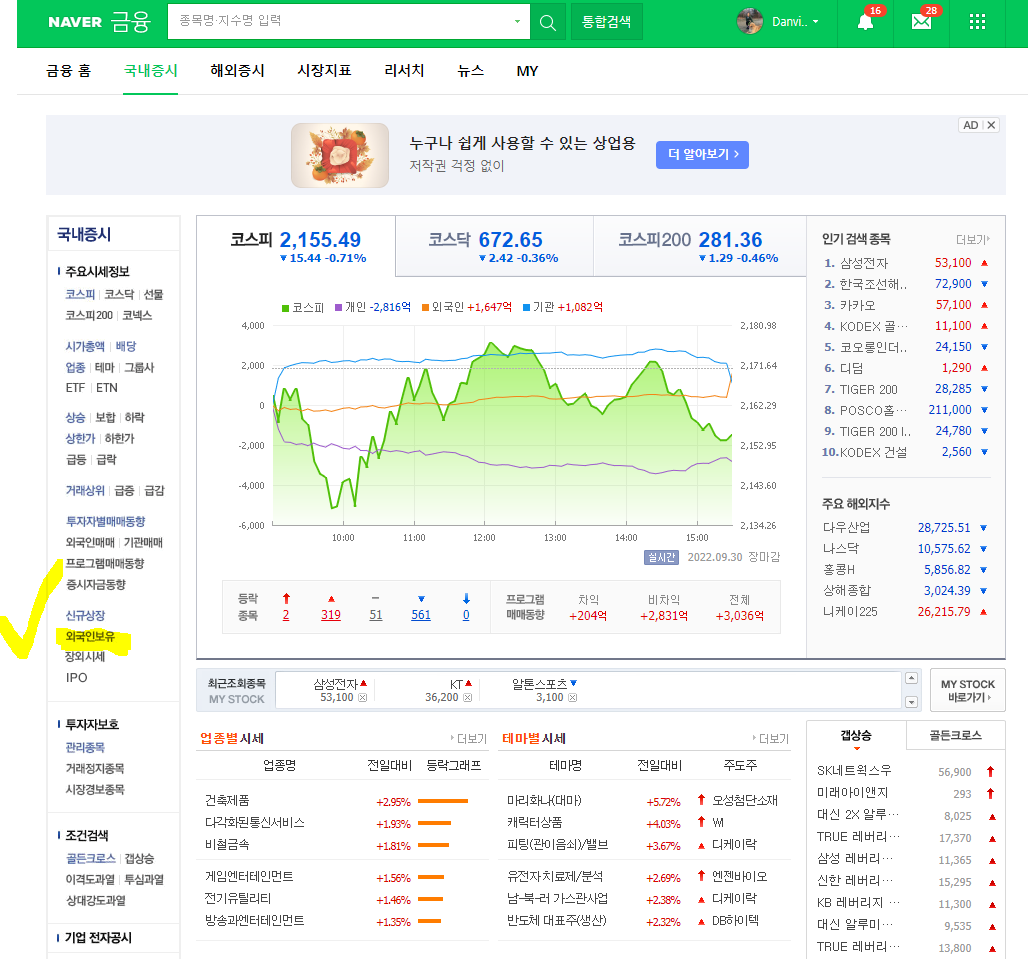Open the notifications bell icon

865,22
